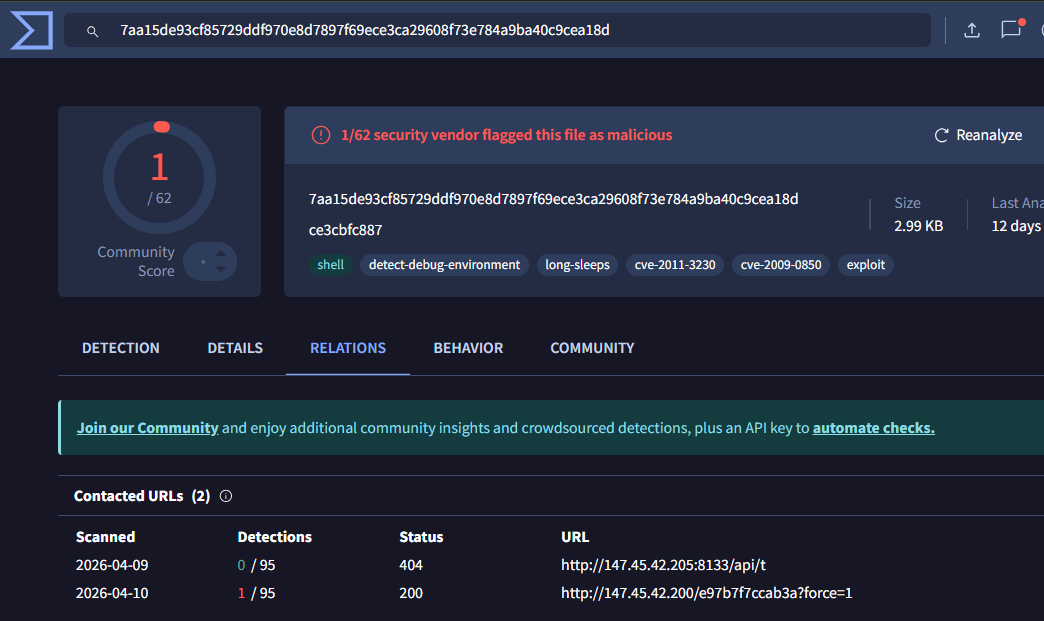Click the 2.99 KB size value
This screenshot has width=1044, height=621.
click(x=918, y=226)
